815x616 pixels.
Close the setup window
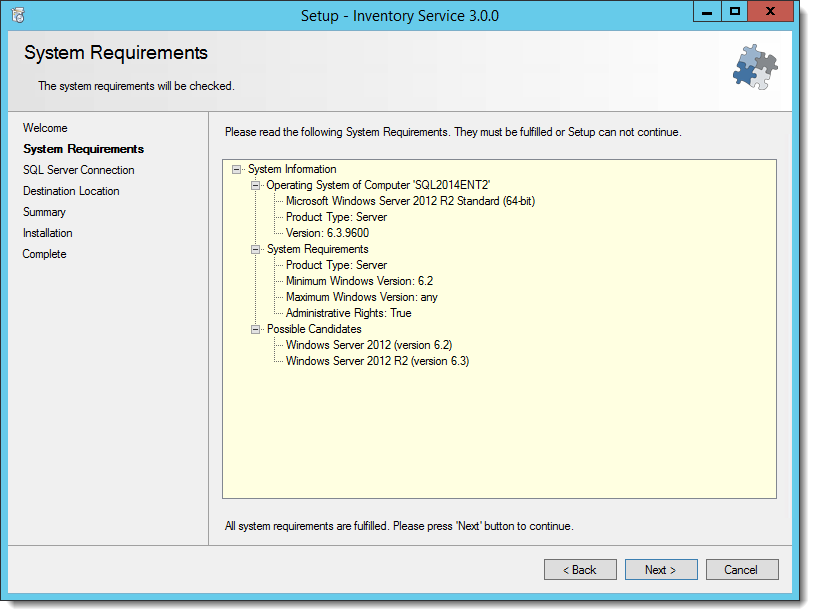coord(770,11)
